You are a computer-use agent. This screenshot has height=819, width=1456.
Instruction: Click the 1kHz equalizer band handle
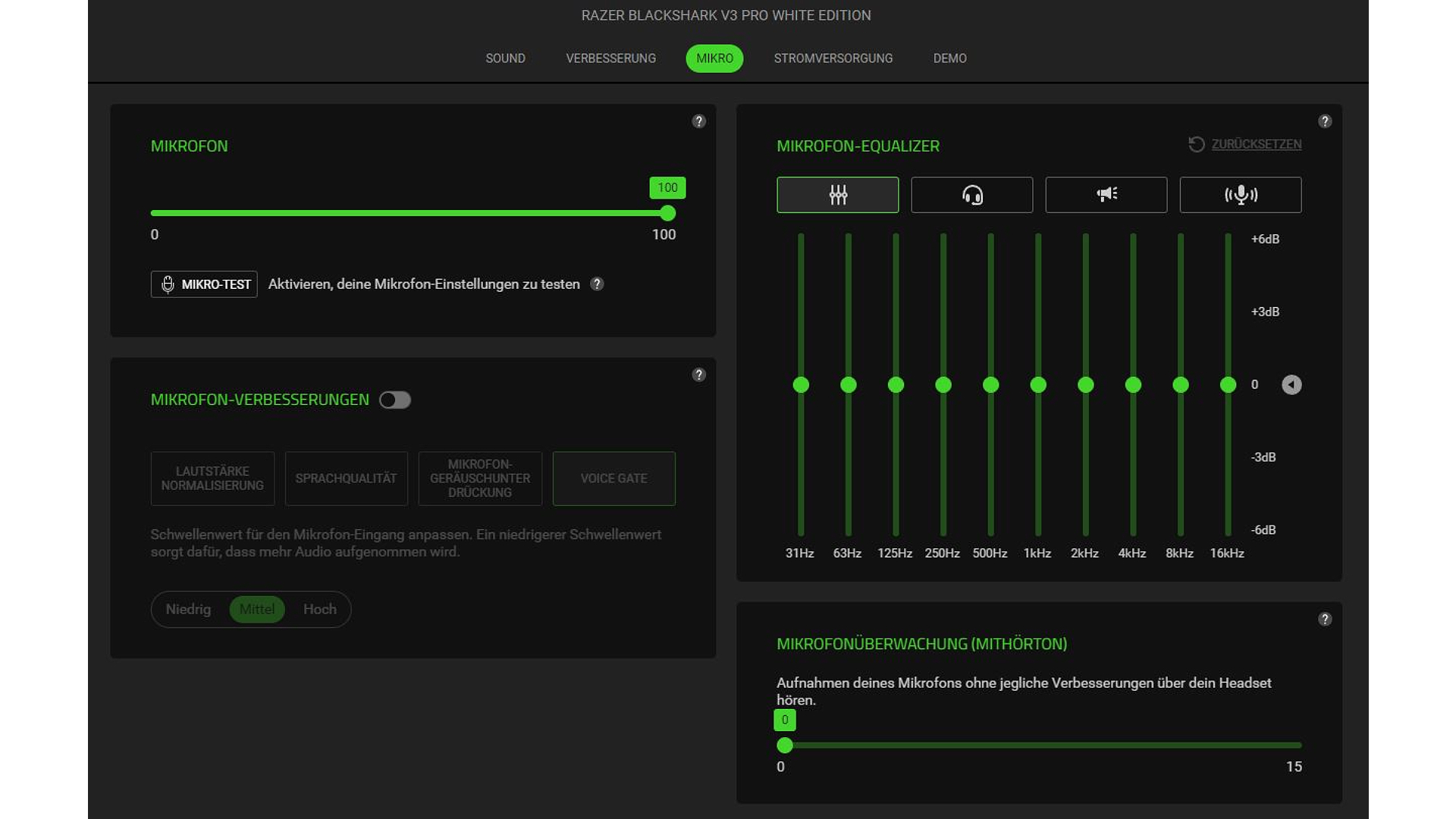(x=1038, y=385)
